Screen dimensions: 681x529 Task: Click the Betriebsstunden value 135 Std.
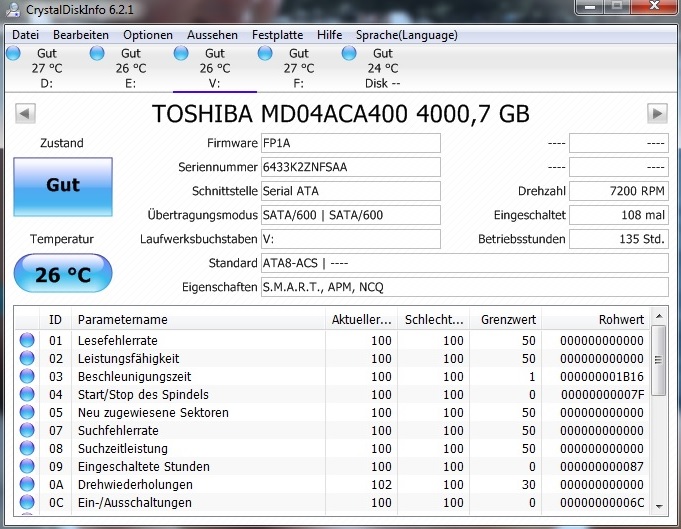pyautogui.click(x=618, y=239)
